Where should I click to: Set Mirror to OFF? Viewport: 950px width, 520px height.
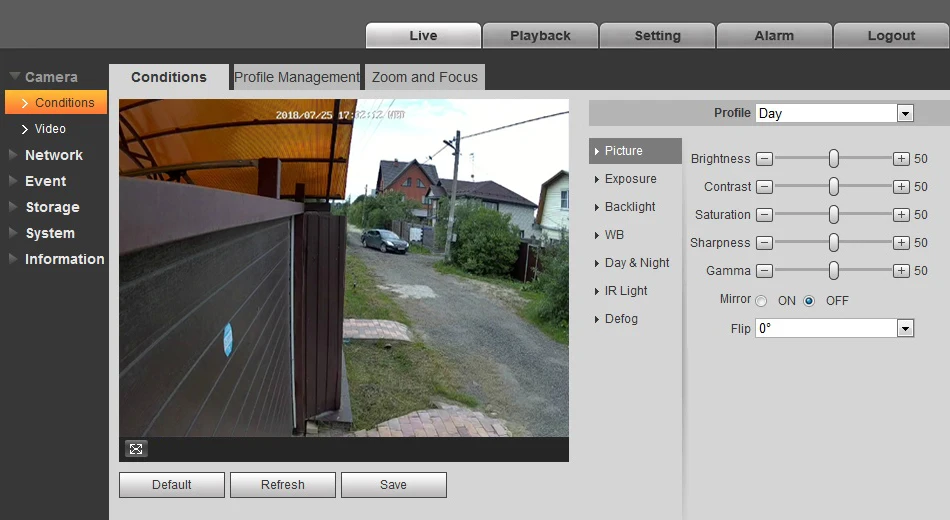(x=809, y=301)
